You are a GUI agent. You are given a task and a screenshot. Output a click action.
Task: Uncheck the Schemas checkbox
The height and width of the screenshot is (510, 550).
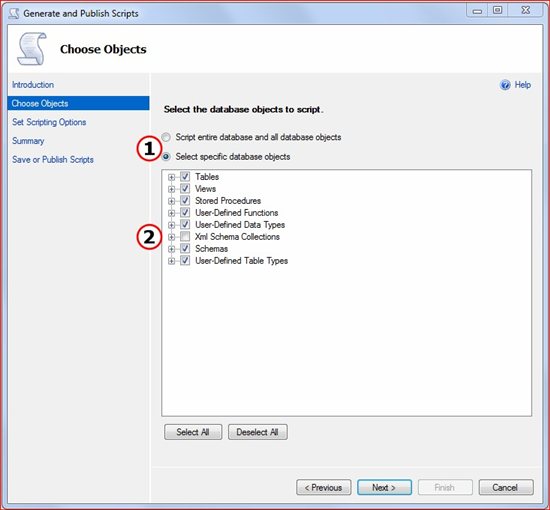(x=185, y=248)
